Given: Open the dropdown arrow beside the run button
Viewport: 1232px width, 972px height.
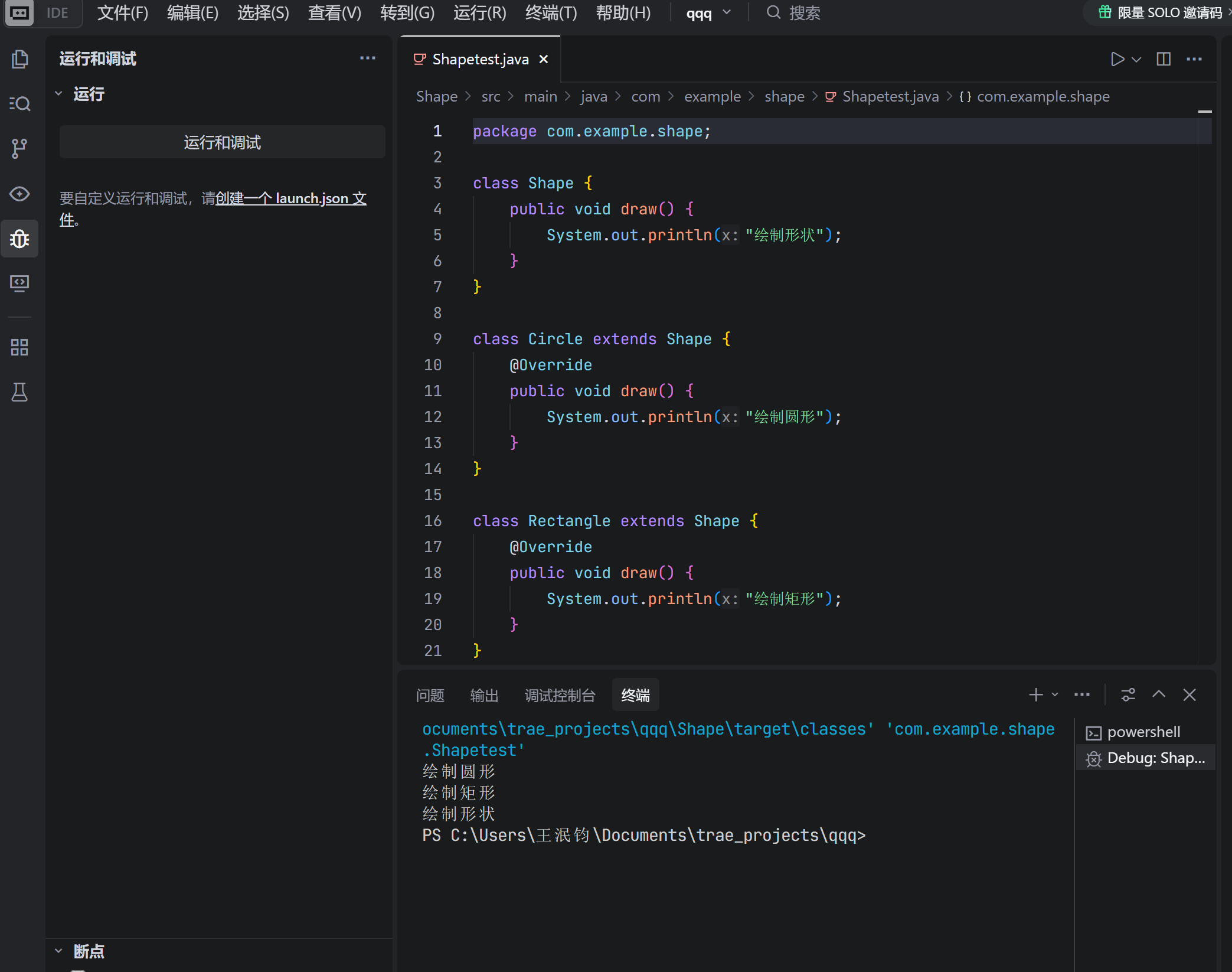Looking at the screenshot, I should pyautogui.click(x=1136, y=60).
